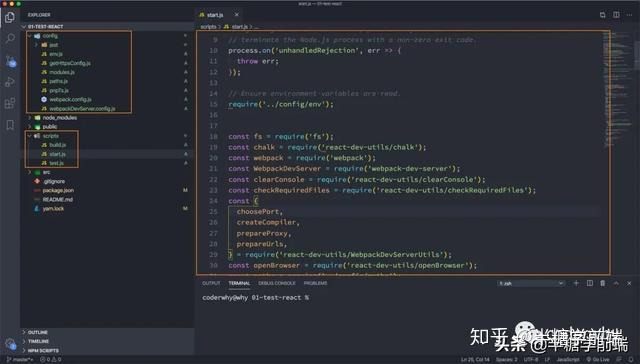This screenshot has width=640, height=364.
Task: Click the notifications bell in status bar
Action: 631,360
